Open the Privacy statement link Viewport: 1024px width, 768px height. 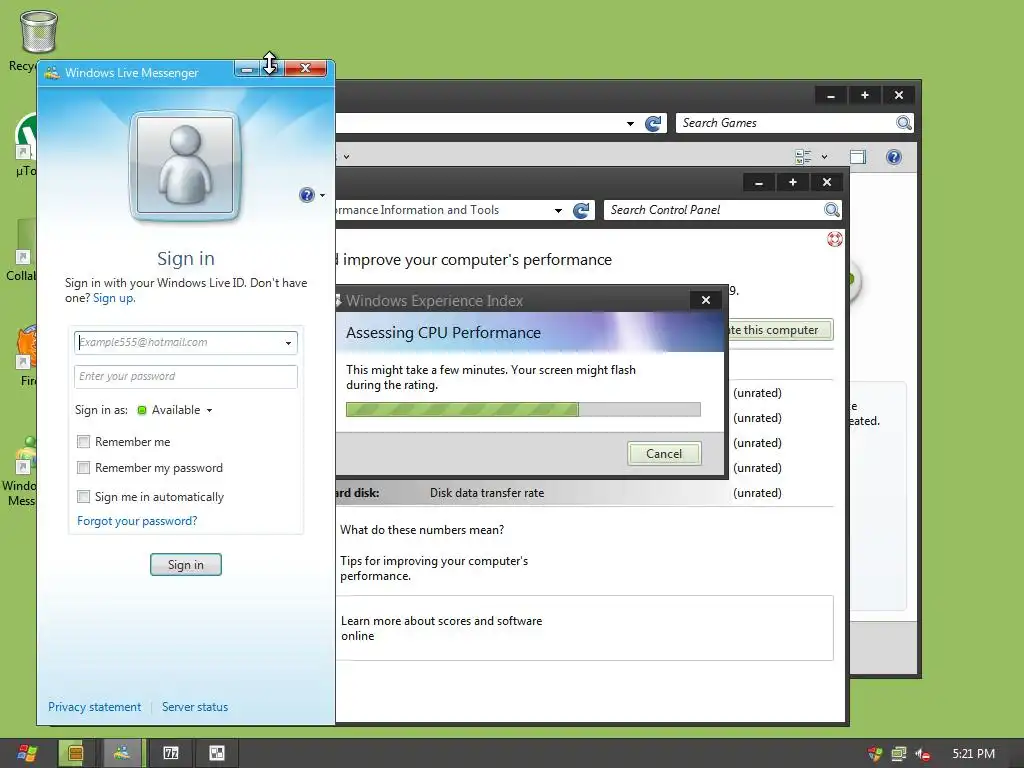tap(95, 707)
